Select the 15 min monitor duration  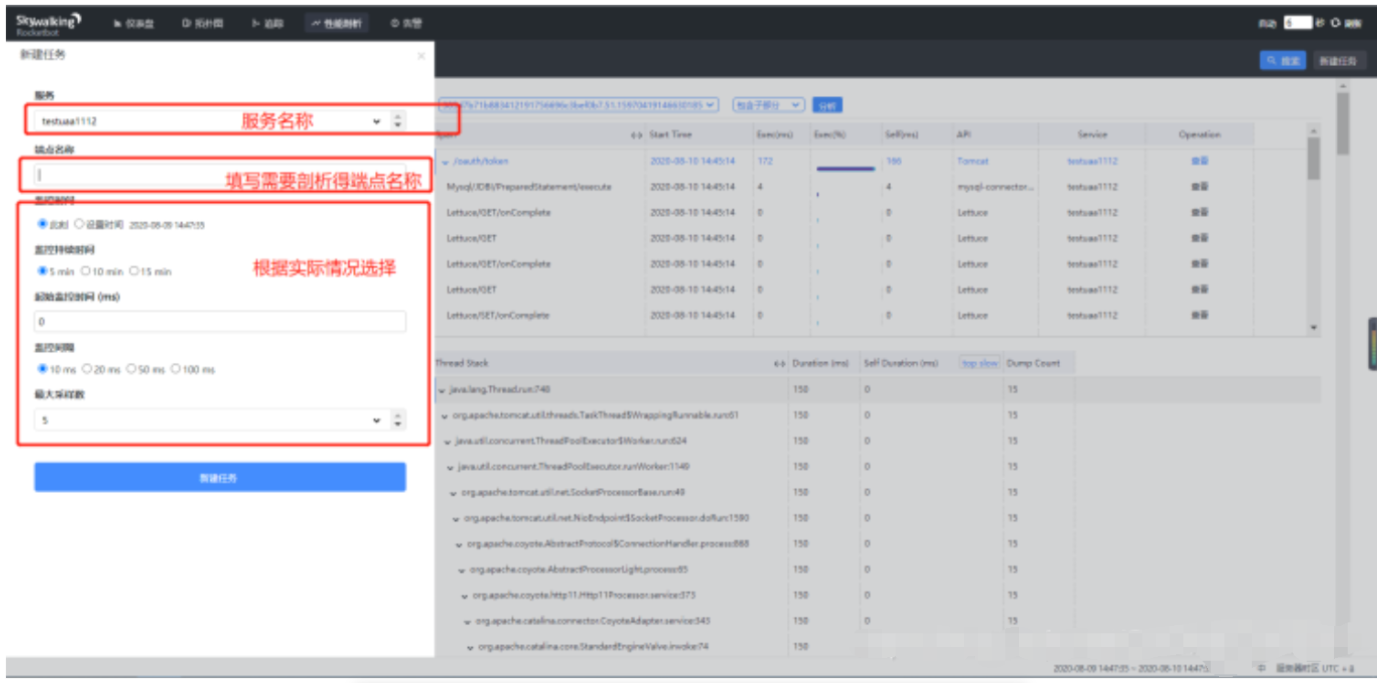tap(133, 270)
